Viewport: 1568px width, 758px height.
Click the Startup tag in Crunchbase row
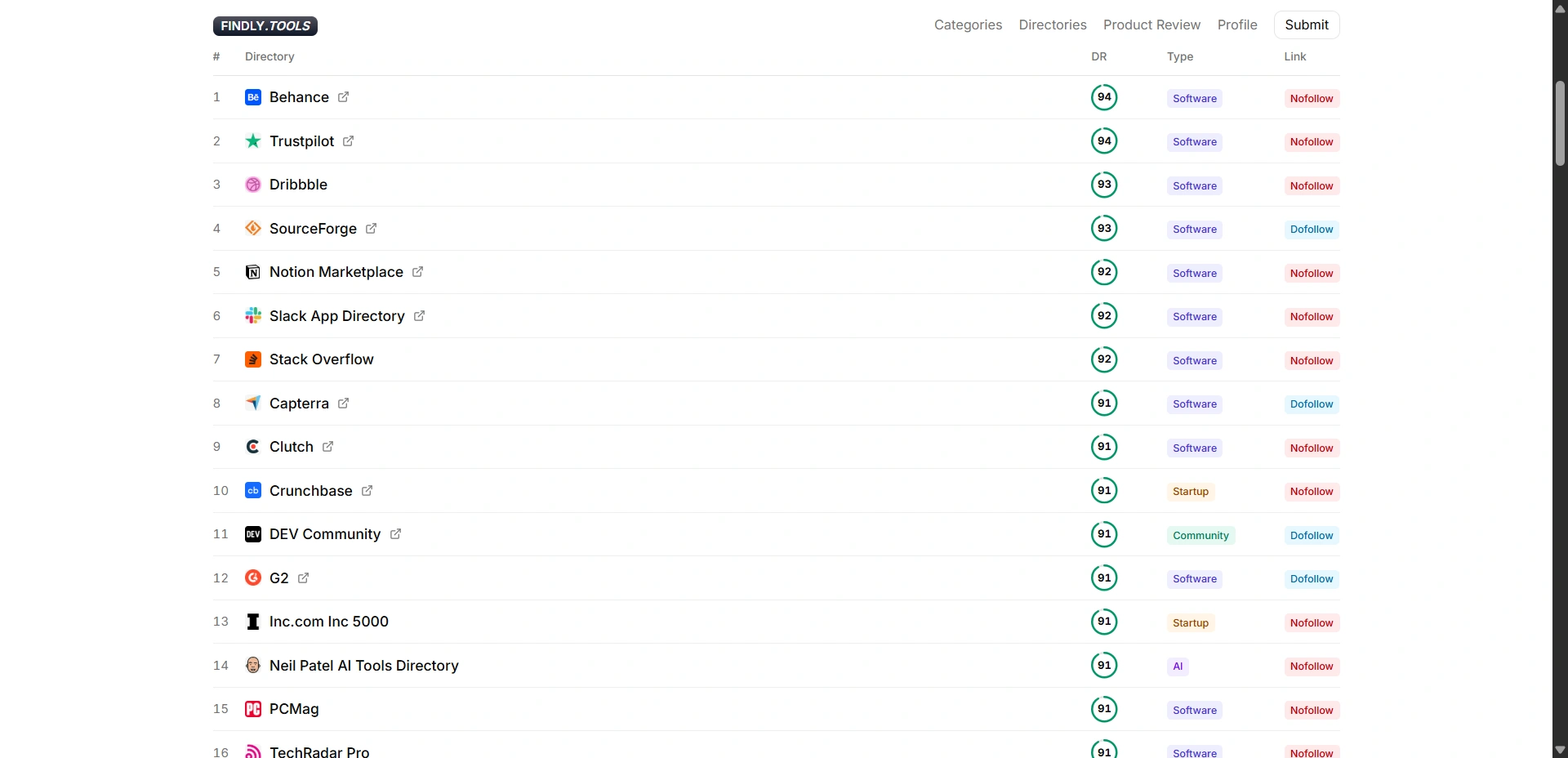point(1191,492)
